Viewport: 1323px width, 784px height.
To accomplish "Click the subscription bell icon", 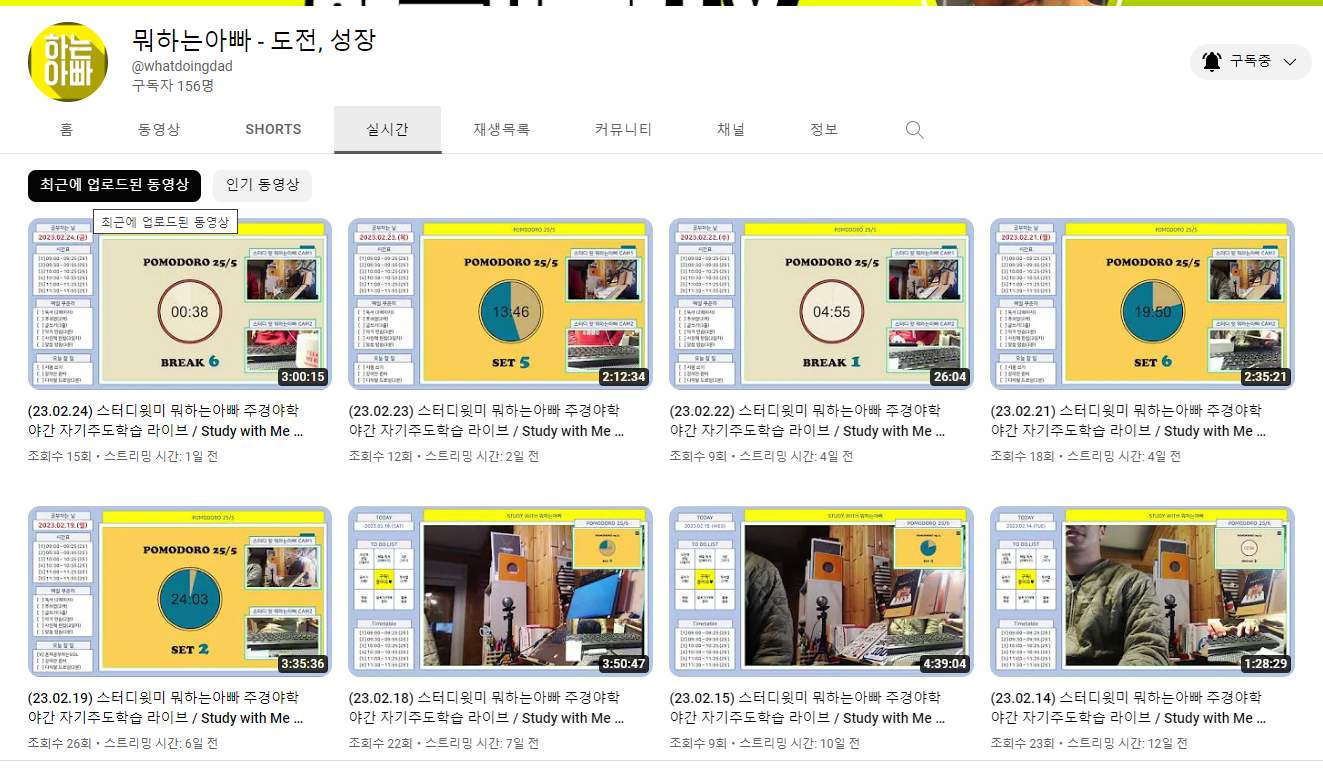I will pyautogui.click(x=1211, y=62).
